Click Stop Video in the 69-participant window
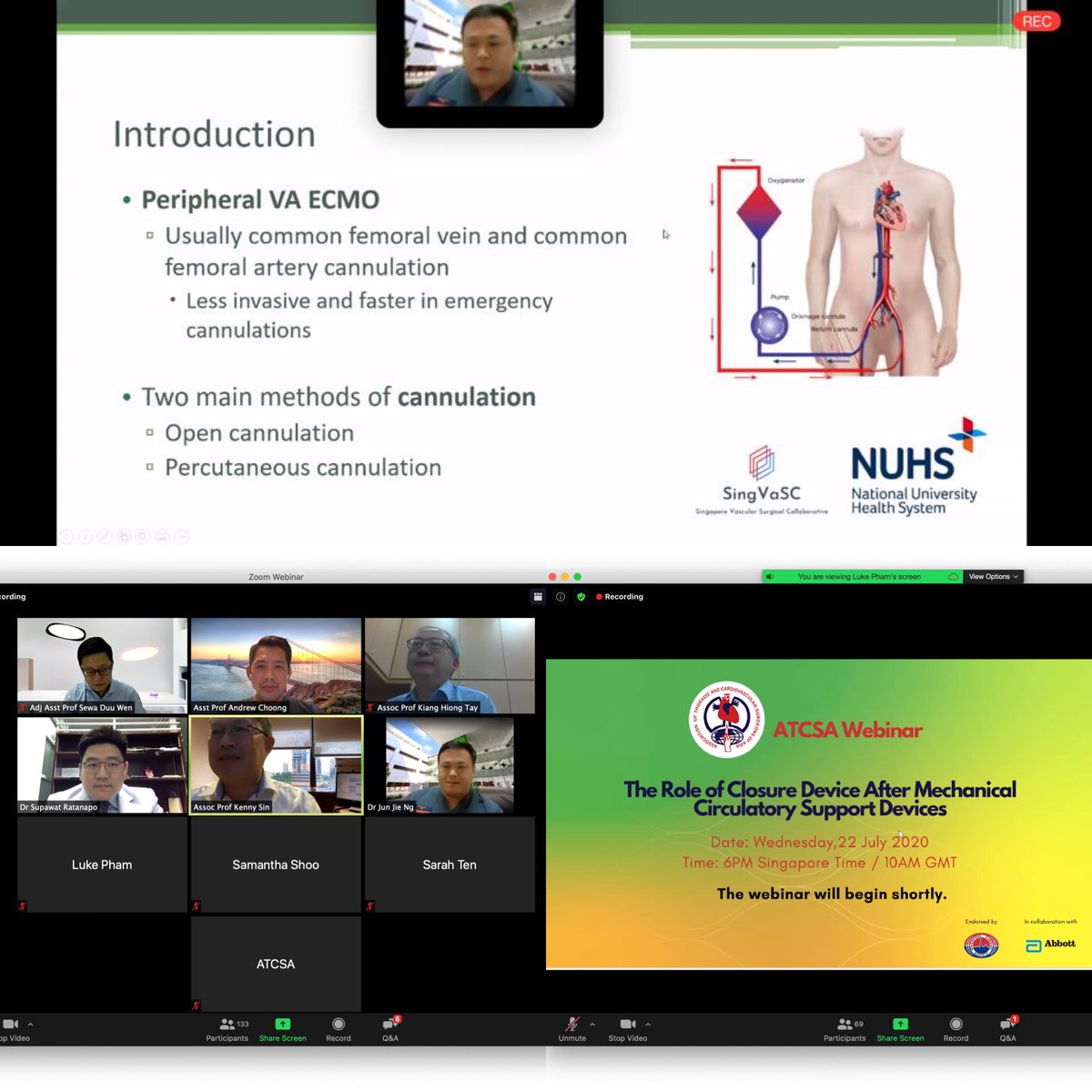Viewport: 1092px width, 1092px height. [x=628, y=1029]
